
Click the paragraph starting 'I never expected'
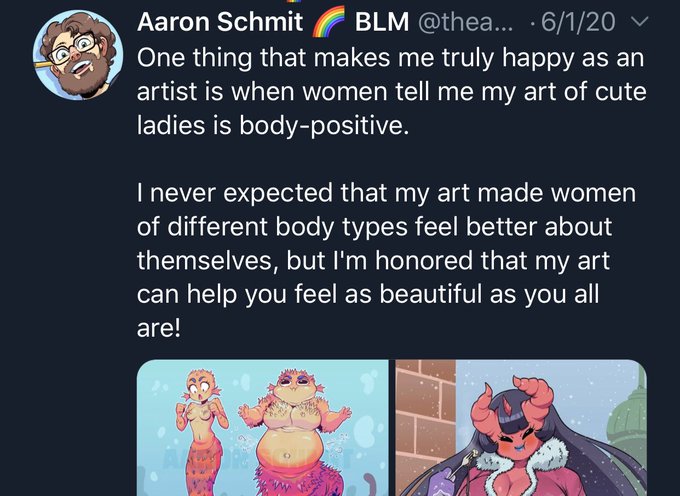tap(386, 260)
